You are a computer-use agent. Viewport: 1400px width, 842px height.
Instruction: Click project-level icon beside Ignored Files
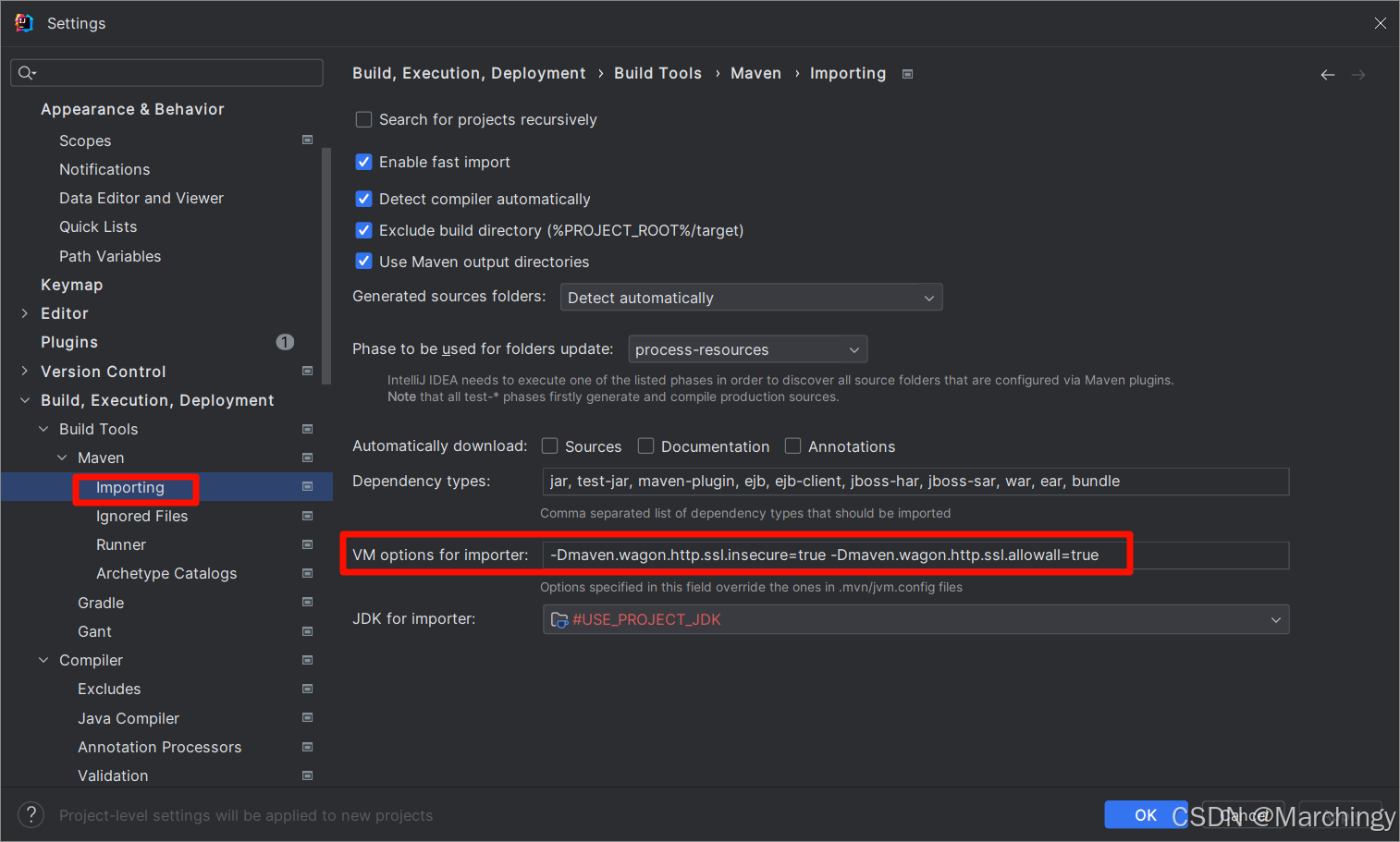308,516
